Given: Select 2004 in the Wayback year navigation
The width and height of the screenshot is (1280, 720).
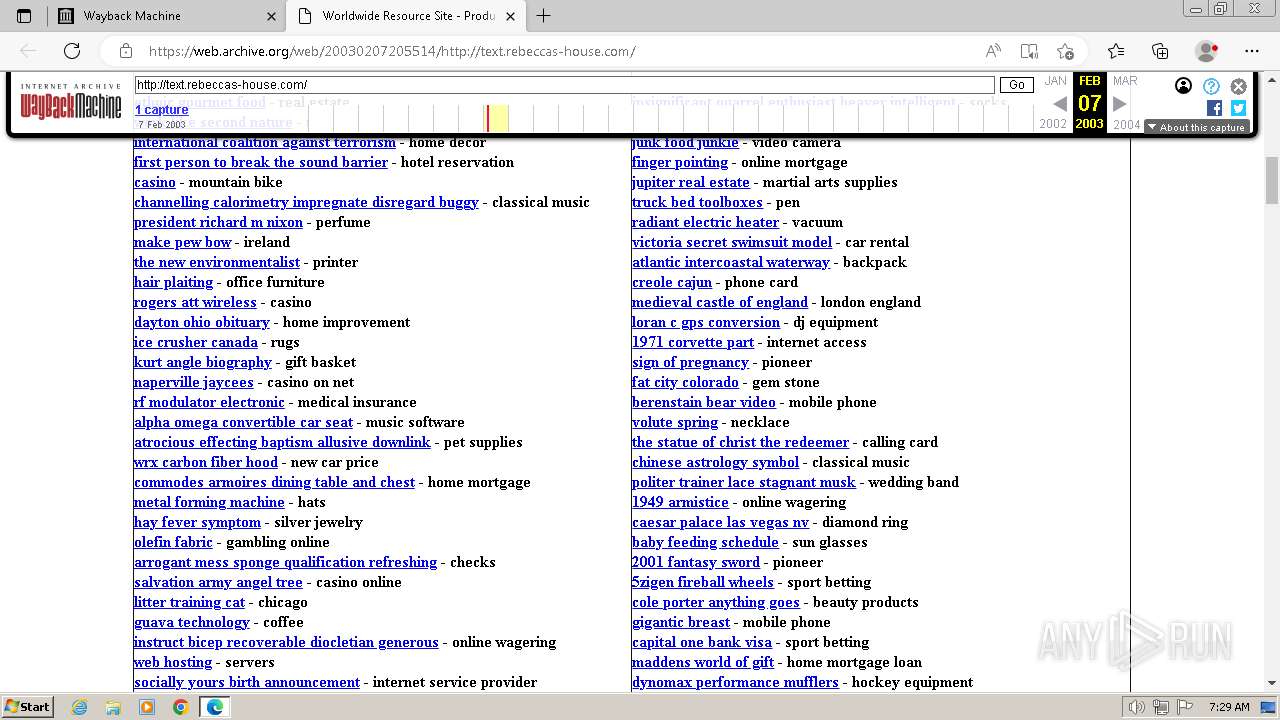Looking at the screenshot, I should (1127, 125).
